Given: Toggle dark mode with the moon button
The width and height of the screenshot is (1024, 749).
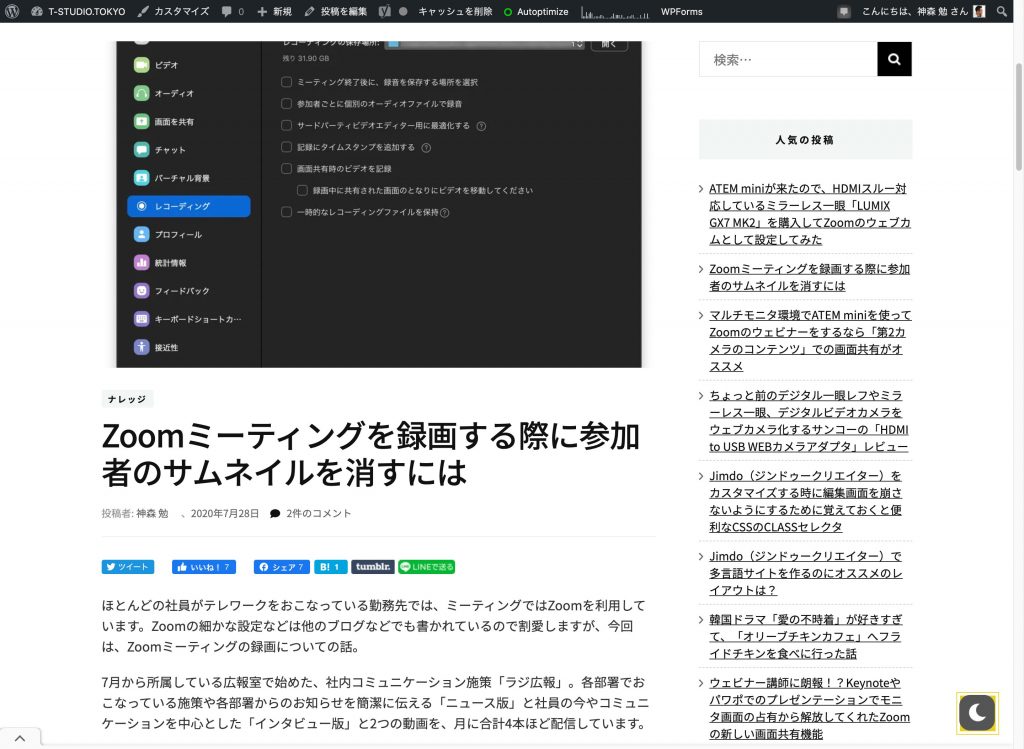Looking at the screenshot, I should pos(978,712).
